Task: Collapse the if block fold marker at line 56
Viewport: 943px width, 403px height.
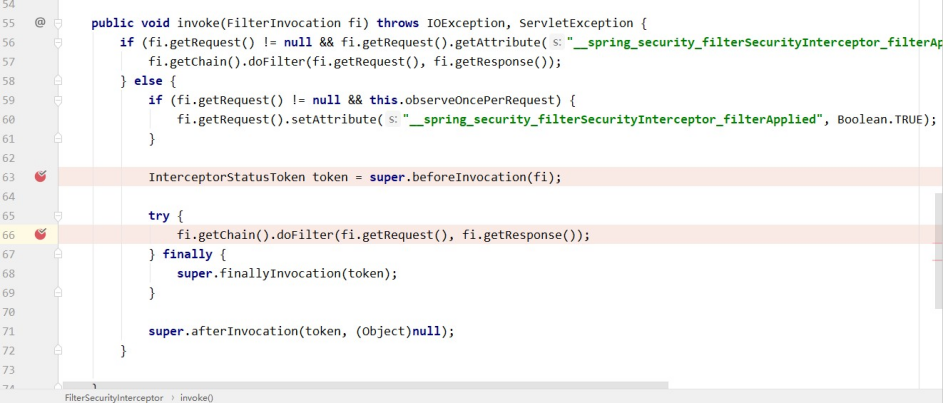Action: click(x=59, y=41)
